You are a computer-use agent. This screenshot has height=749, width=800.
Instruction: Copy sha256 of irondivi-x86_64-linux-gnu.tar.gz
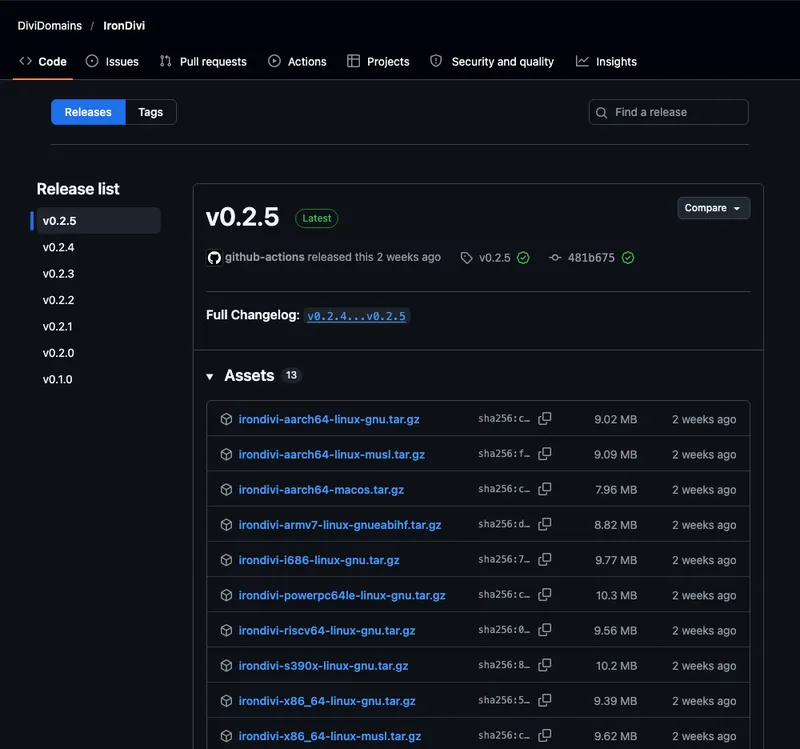(x=544, y=700)
